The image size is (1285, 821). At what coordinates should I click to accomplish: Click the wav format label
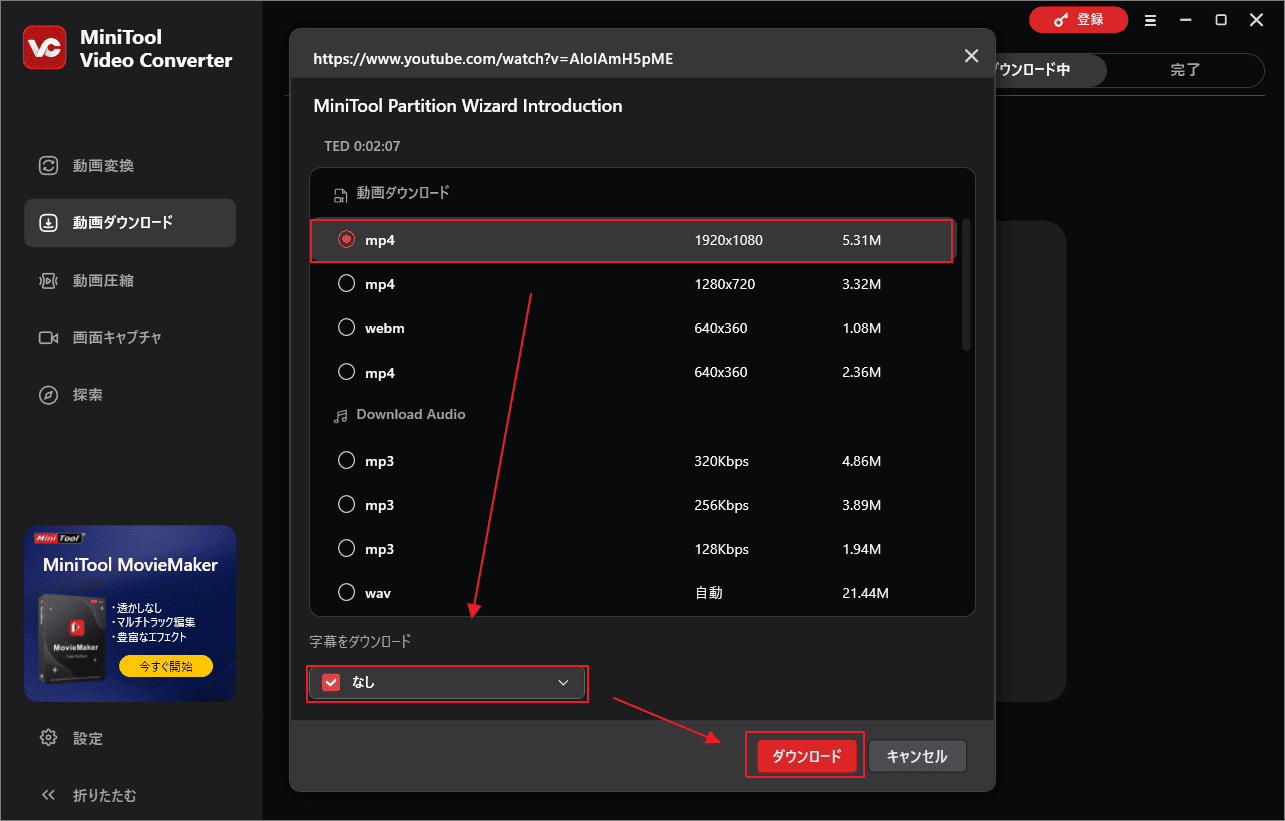(378, 593)
